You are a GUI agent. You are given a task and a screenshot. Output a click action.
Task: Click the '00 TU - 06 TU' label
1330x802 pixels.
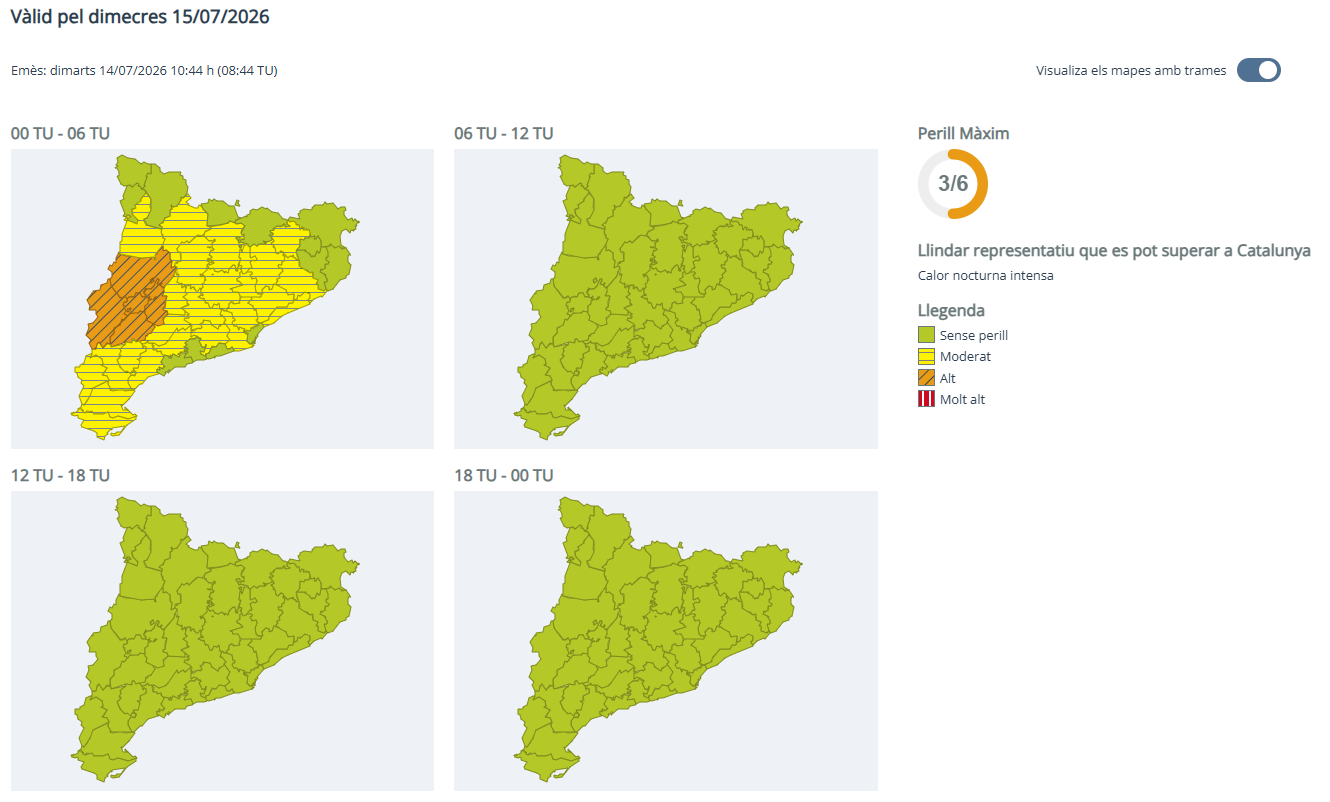click(60, 133)
